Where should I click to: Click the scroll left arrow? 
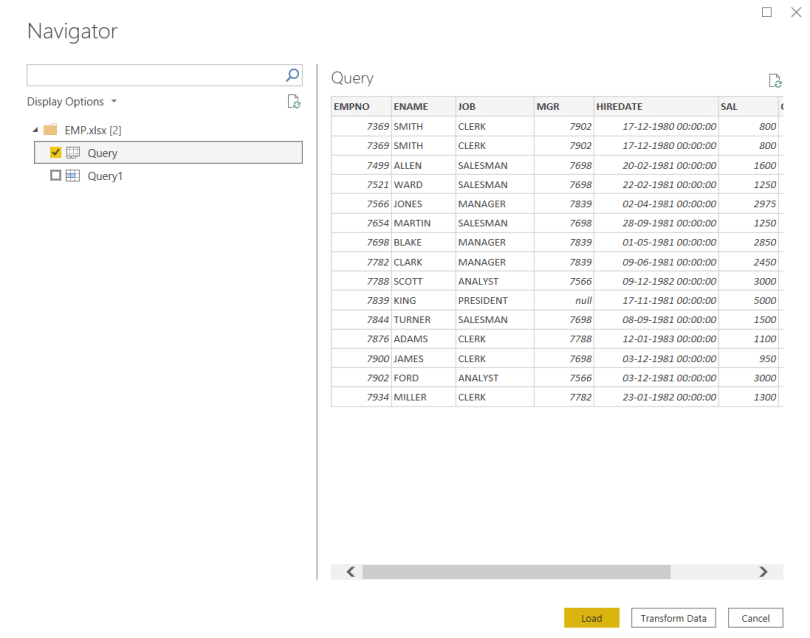pyautogui.click(x=351, y=572)
